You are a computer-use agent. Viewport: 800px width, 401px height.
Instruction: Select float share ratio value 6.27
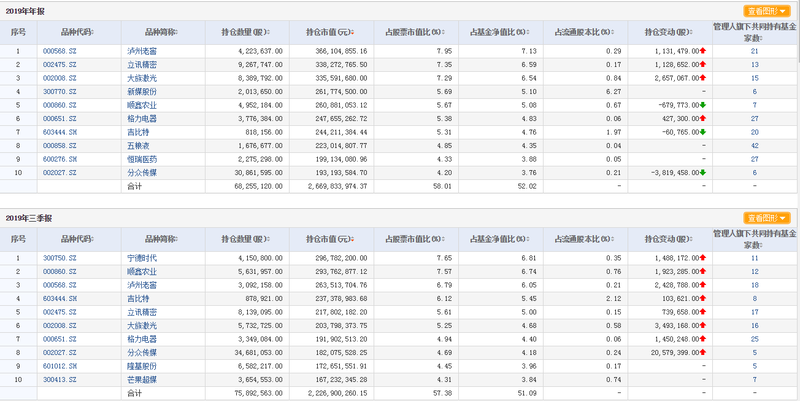(x=614, y=92)
